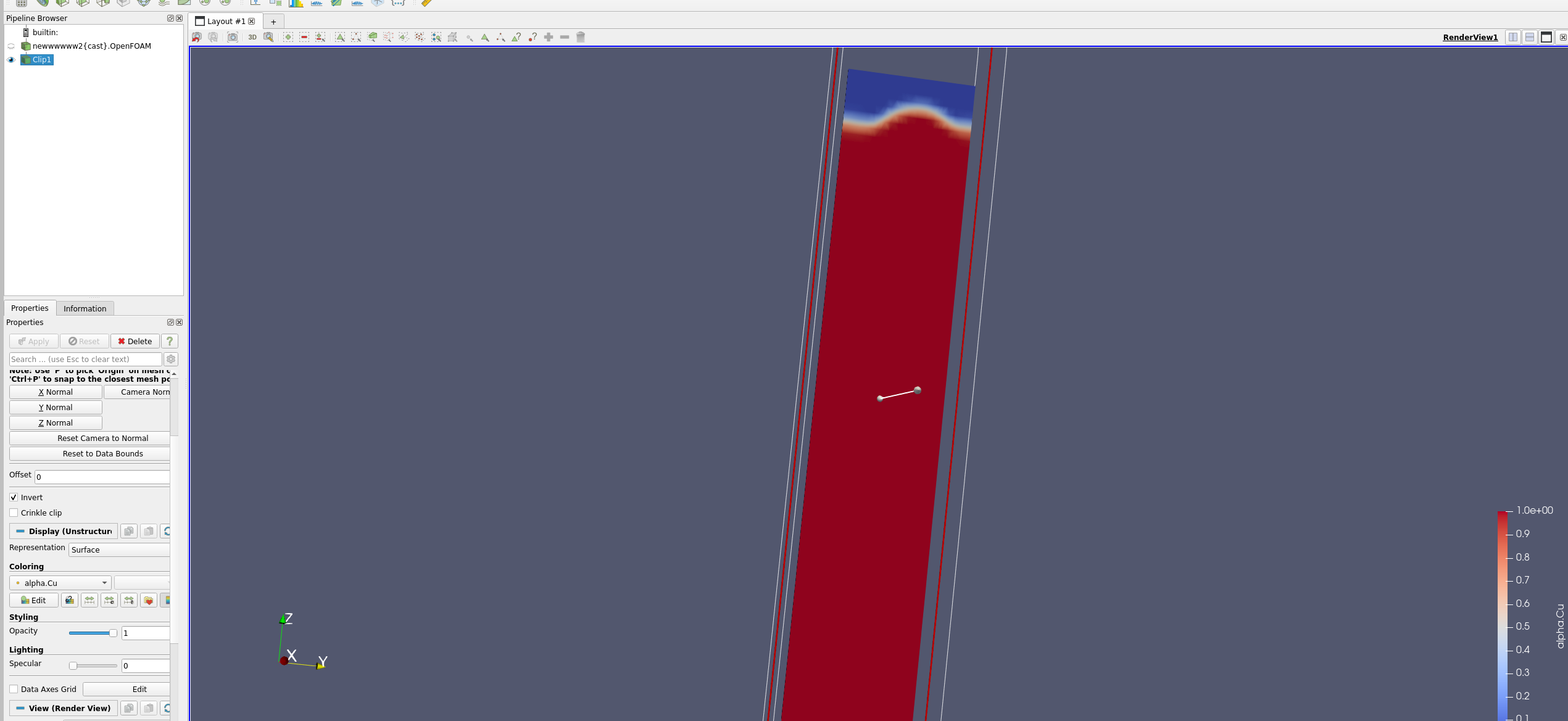This screenshot has width=1568, height=721.
Task: Switch to the Information tab
Action: pyautogui.click(x=85, y=308)
